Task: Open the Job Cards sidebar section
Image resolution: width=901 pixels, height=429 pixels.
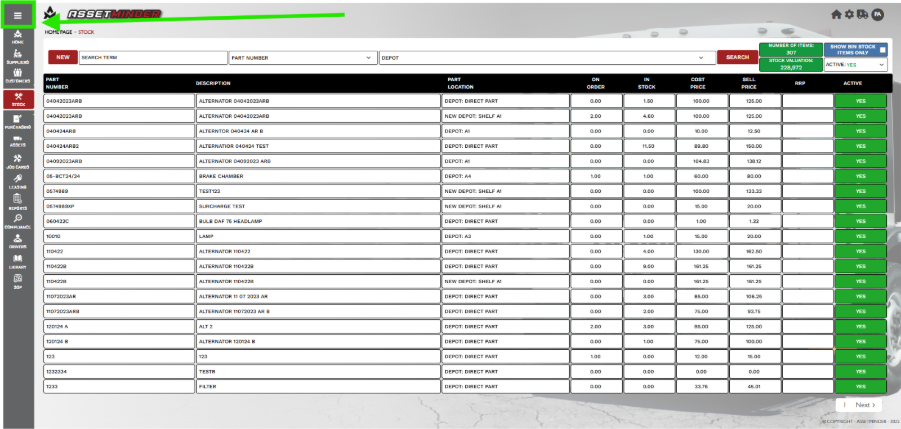Action: pyautogui.click(x=17, y=162)
